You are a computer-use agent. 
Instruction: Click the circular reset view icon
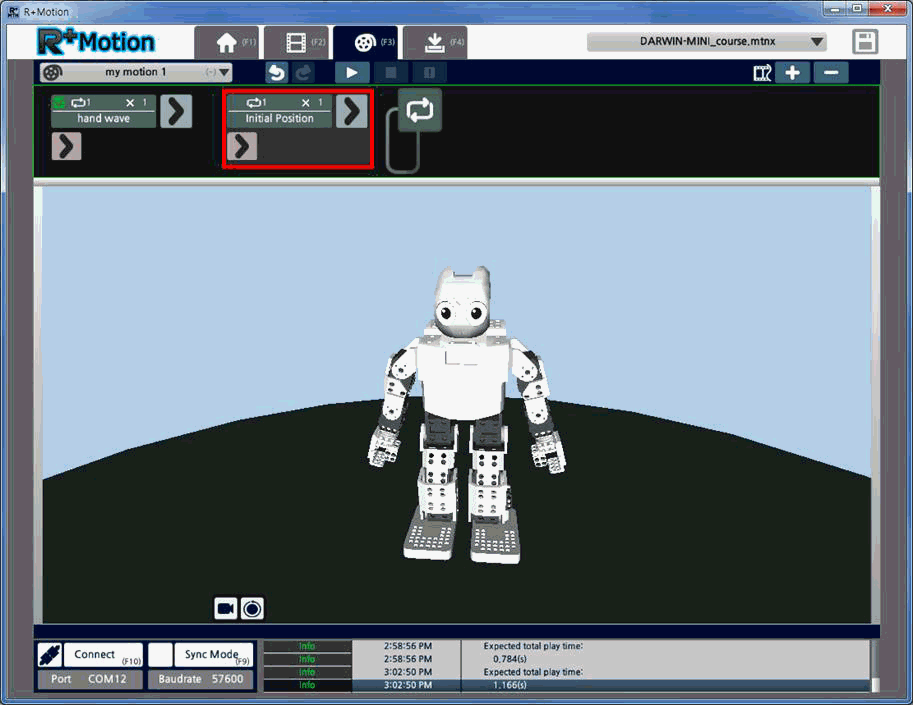click(252, 609)
